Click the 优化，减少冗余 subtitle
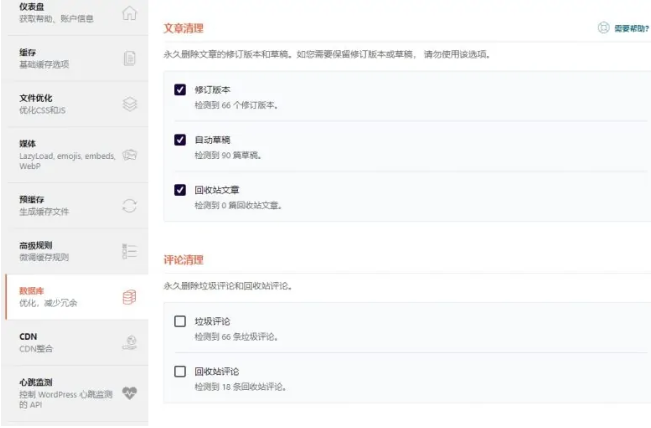Screen dimensions: 651x428 48,303
